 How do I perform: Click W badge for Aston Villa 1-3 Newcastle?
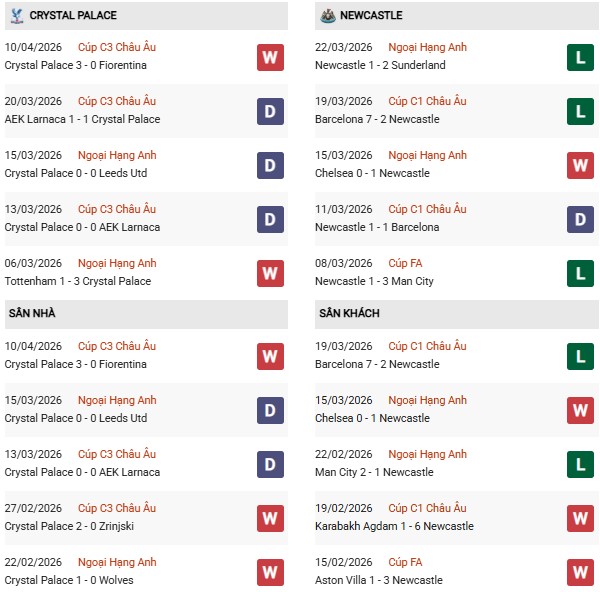point(580,572)
